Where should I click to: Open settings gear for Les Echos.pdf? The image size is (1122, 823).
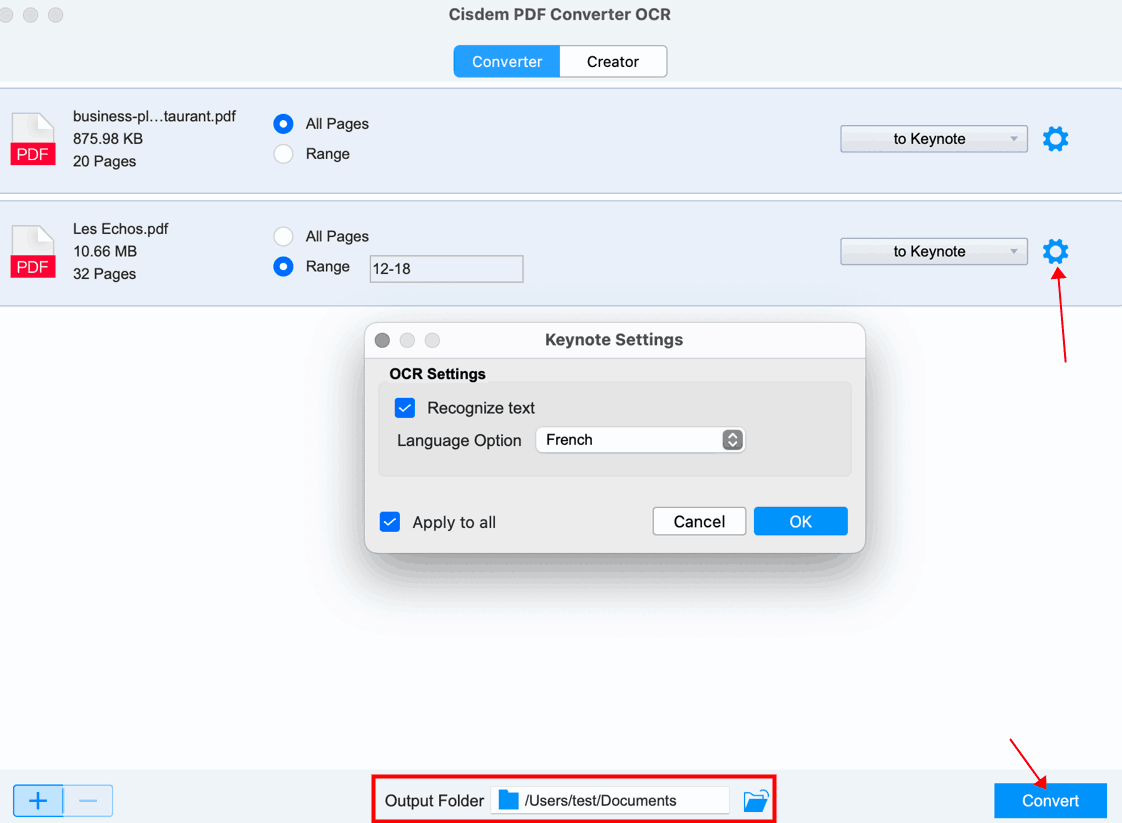click(1055, 251)
